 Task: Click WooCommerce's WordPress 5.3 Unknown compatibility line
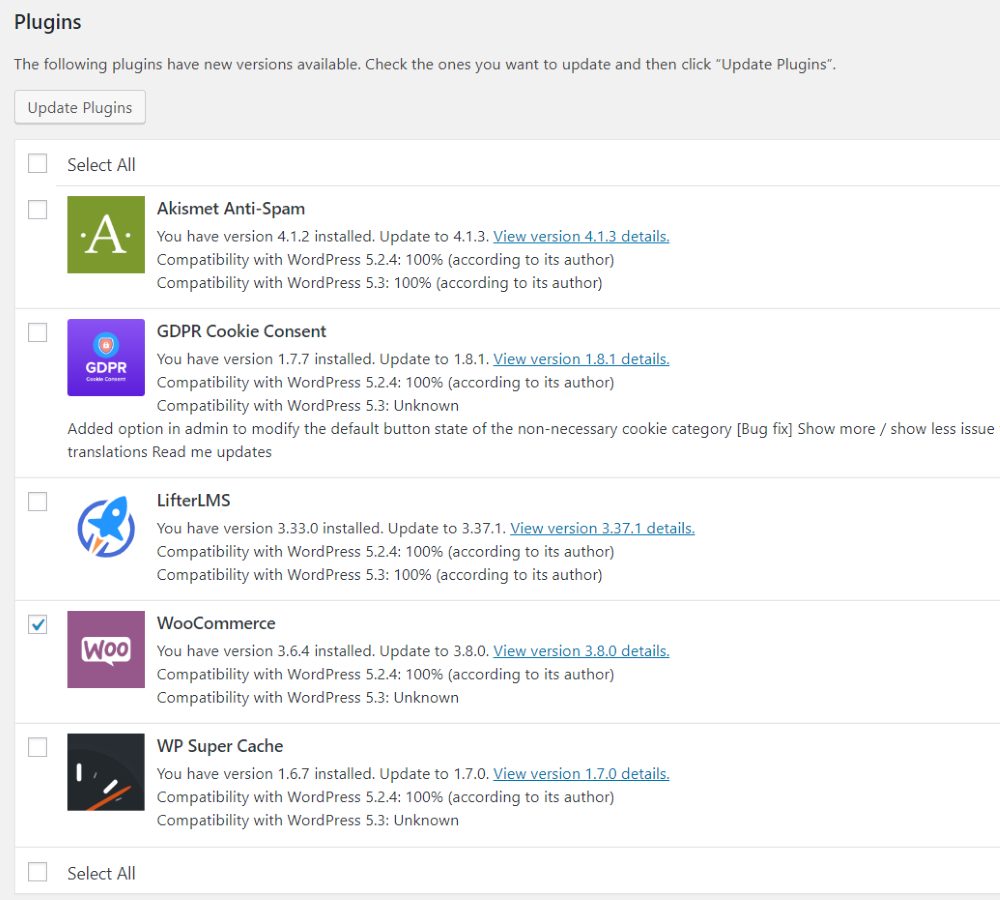tap(308, 698)
